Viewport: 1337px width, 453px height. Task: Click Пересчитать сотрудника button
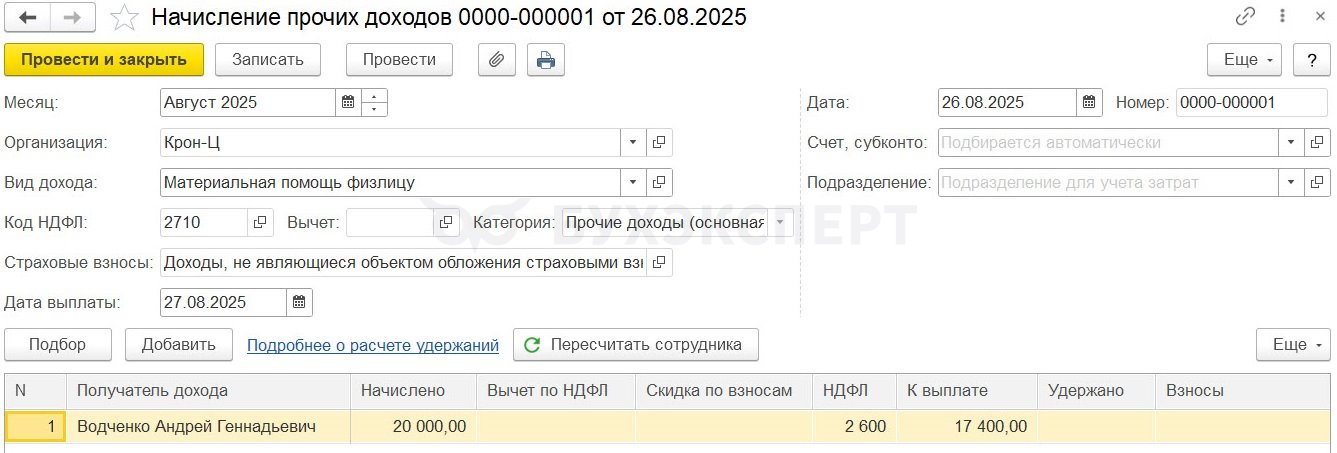tap(636, 345)
